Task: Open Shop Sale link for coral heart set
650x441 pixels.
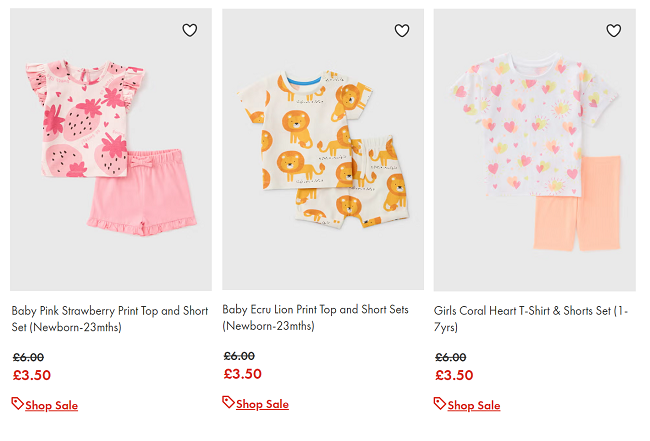Action: pos(474,405)
